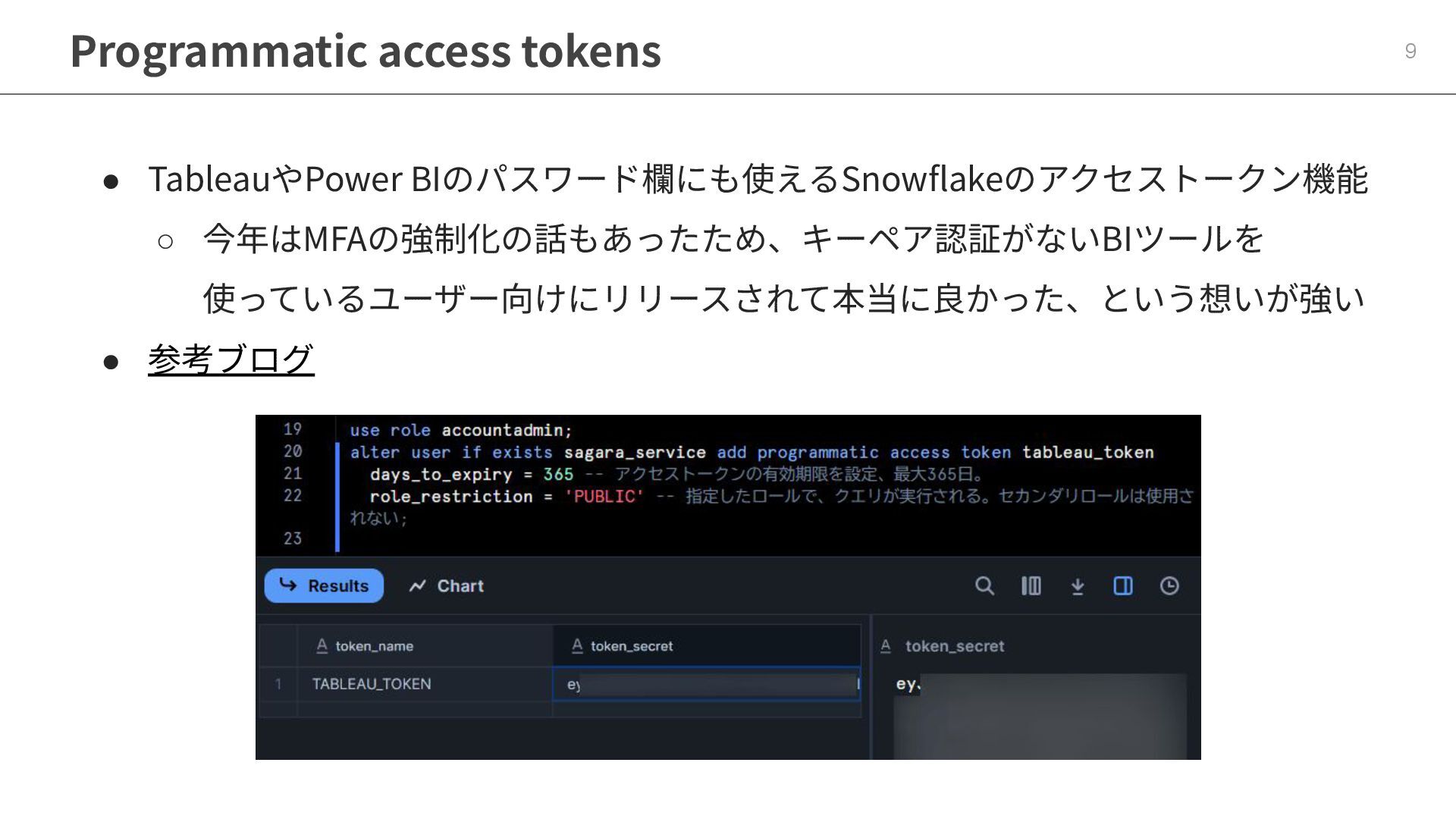Click the line chart icon on Chart tab
Screen dimensions: 1456x819
pos(417,586)
